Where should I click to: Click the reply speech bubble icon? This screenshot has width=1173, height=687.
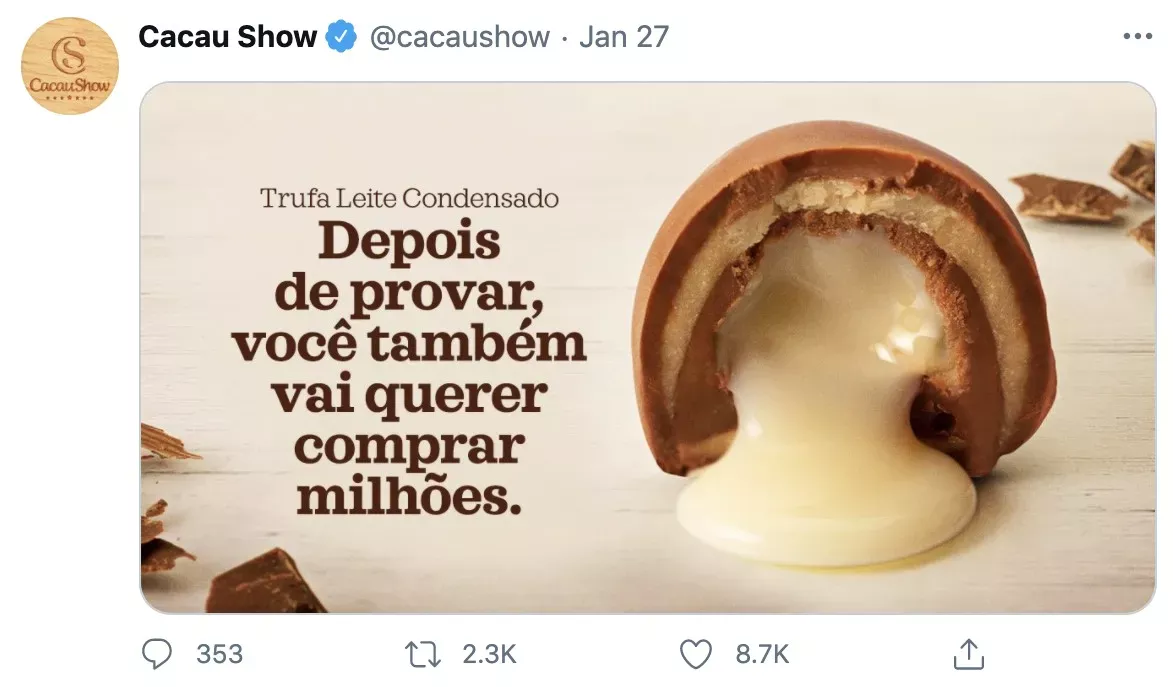tap(157, 654)
